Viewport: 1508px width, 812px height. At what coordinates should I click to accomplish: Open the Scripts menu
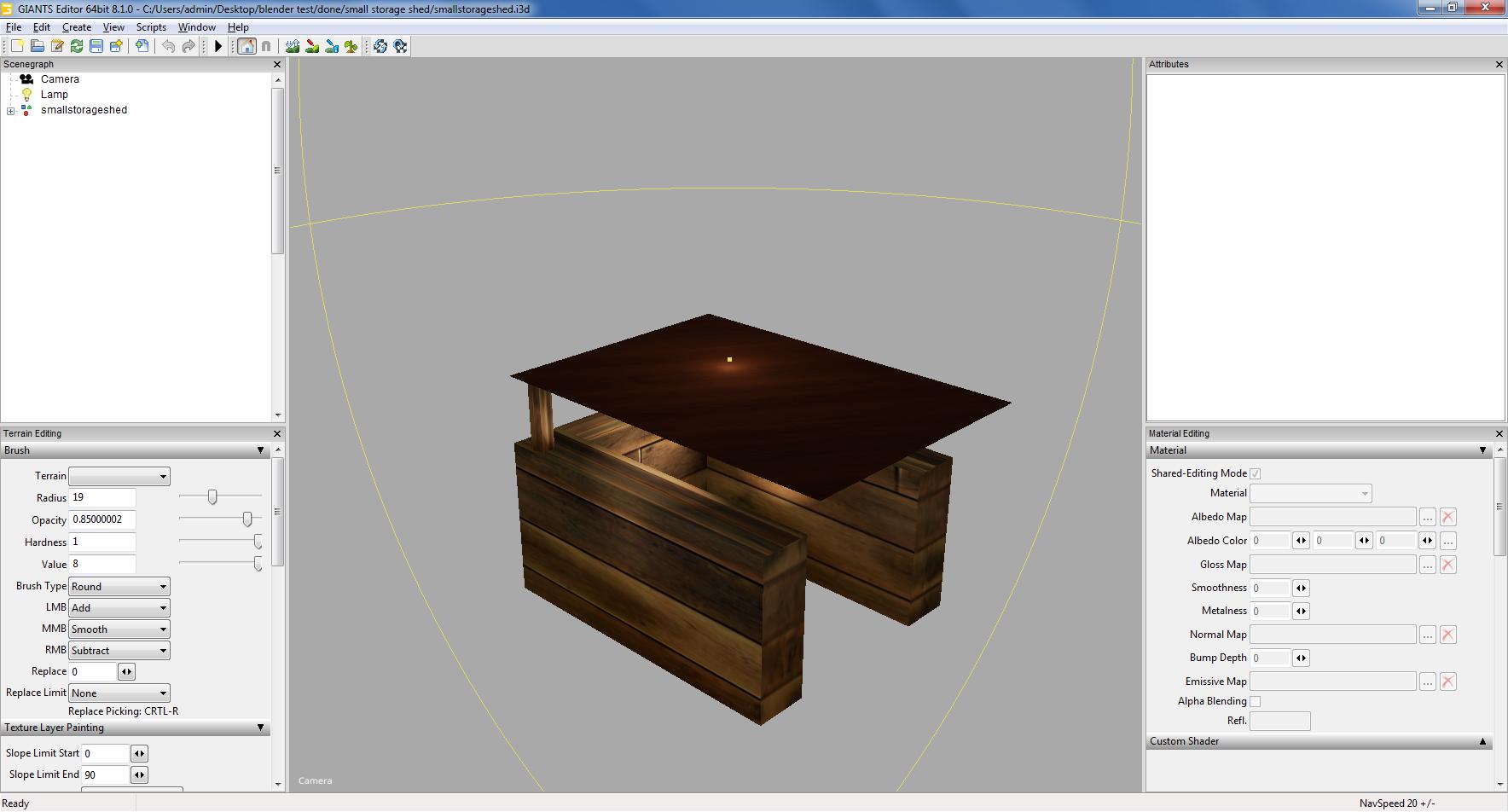tap(151, 27)
